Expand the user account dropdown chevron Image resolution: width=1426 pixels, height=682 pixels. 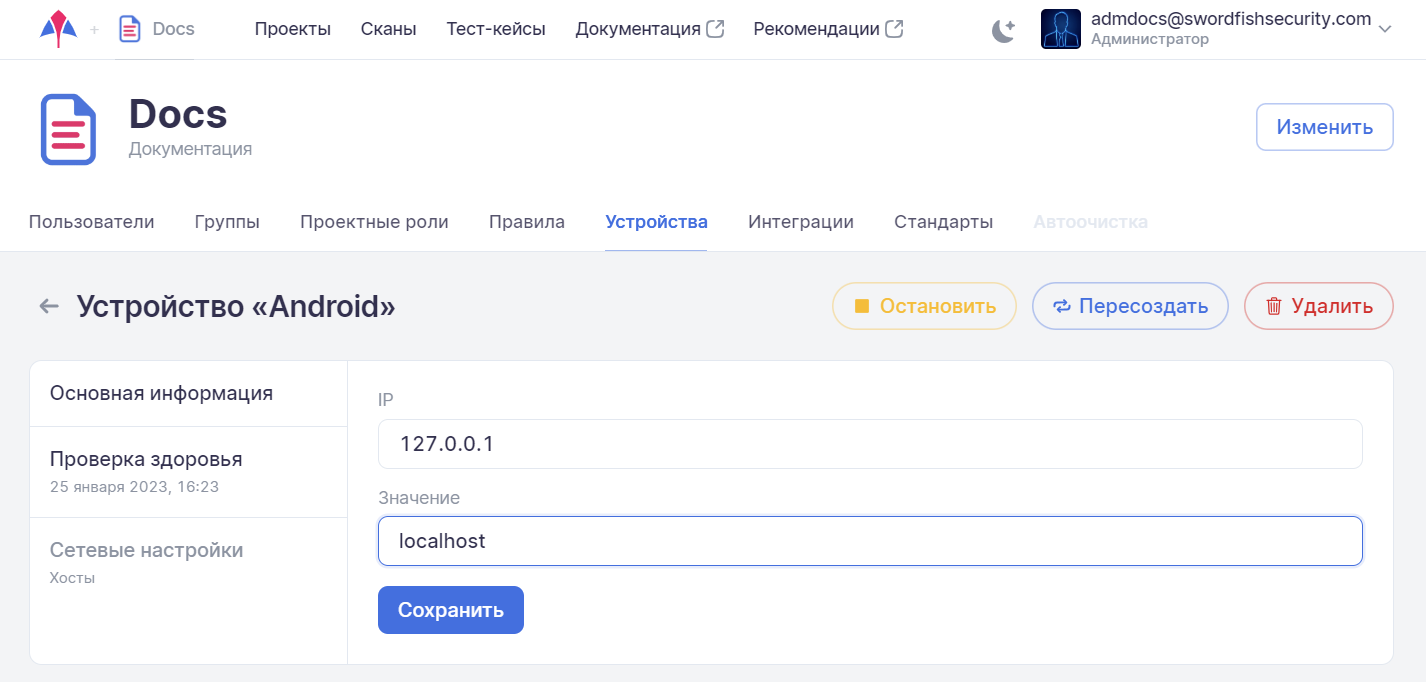pos(1385,30)
